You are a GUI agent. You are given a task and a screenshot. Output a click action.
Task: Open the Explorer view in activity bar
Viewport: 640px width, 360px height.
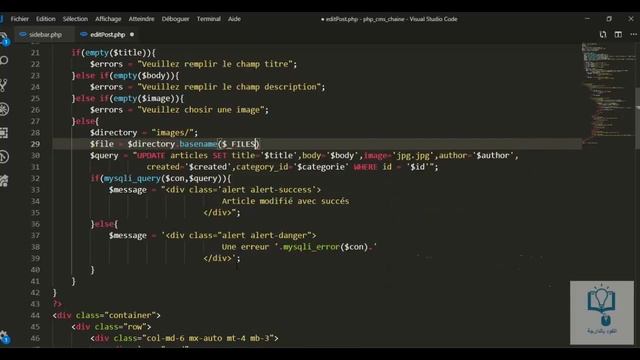(4, 38)
